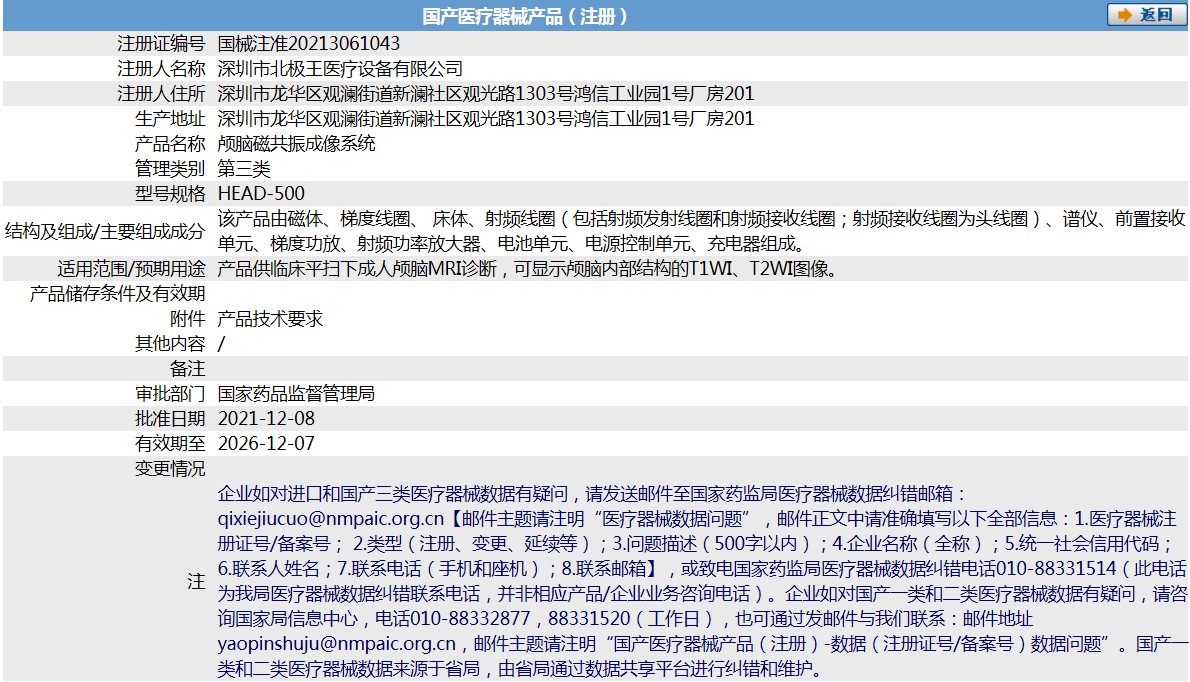This screenshot has height=682, width=1190.
Task: Select management class 第三类
Action: coord(244,169)
